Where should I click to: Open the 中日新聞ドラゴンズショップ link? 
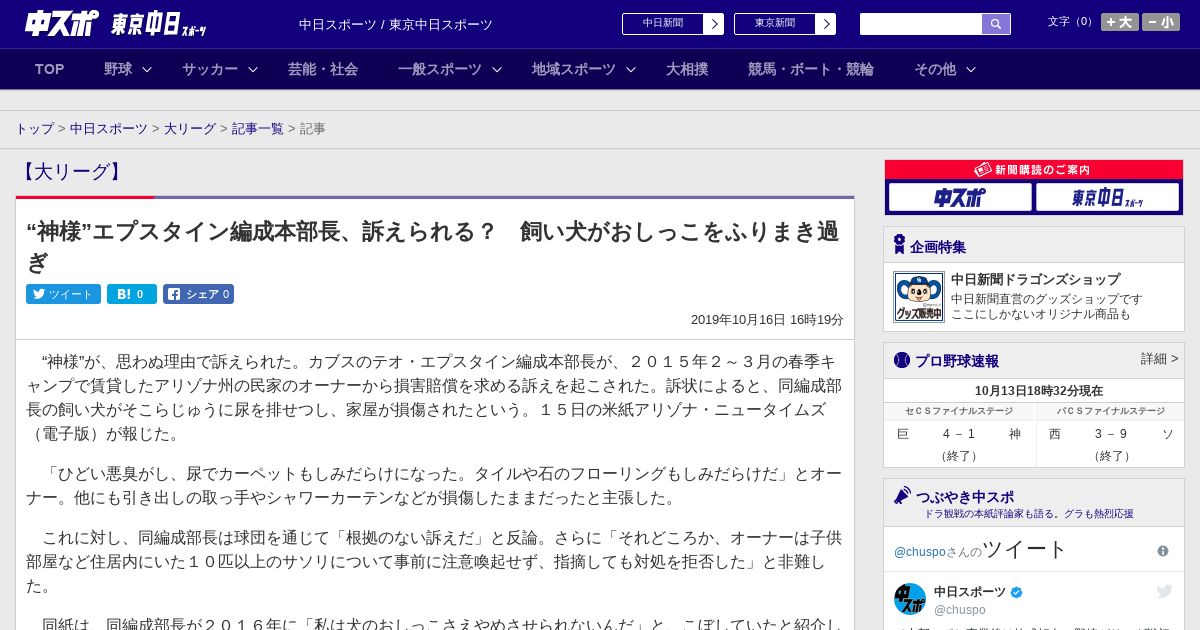pos(1035,280)
